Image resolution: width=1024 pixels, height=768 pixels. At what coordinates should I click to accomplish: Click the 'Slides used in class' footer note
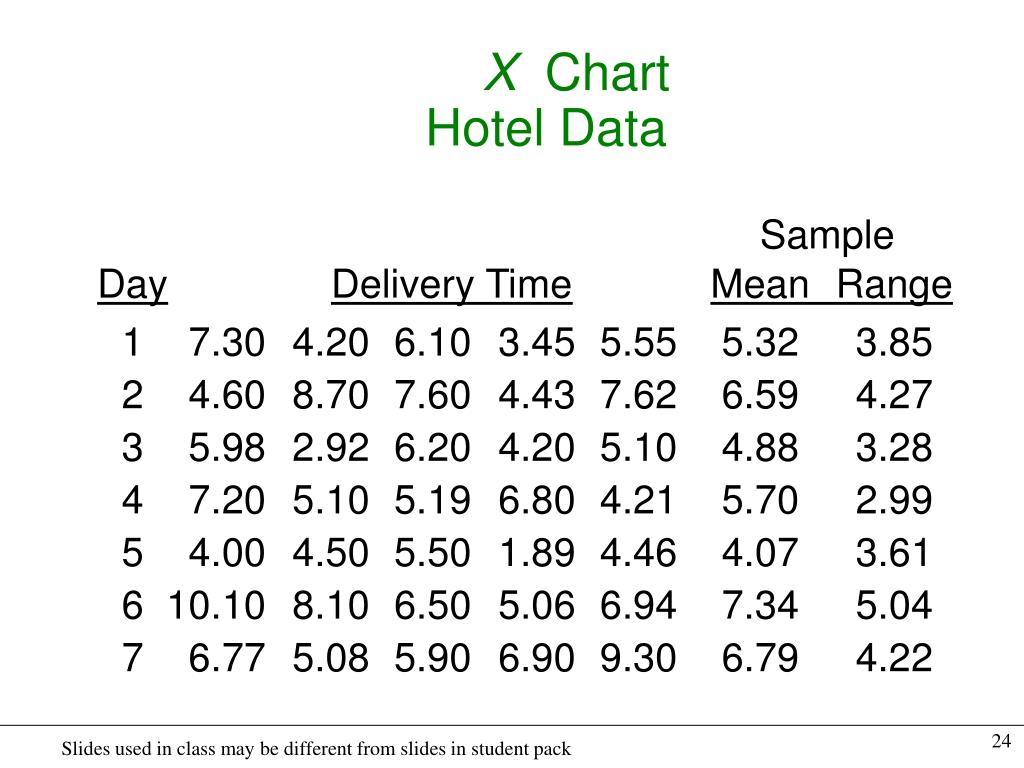coord(316,748)
